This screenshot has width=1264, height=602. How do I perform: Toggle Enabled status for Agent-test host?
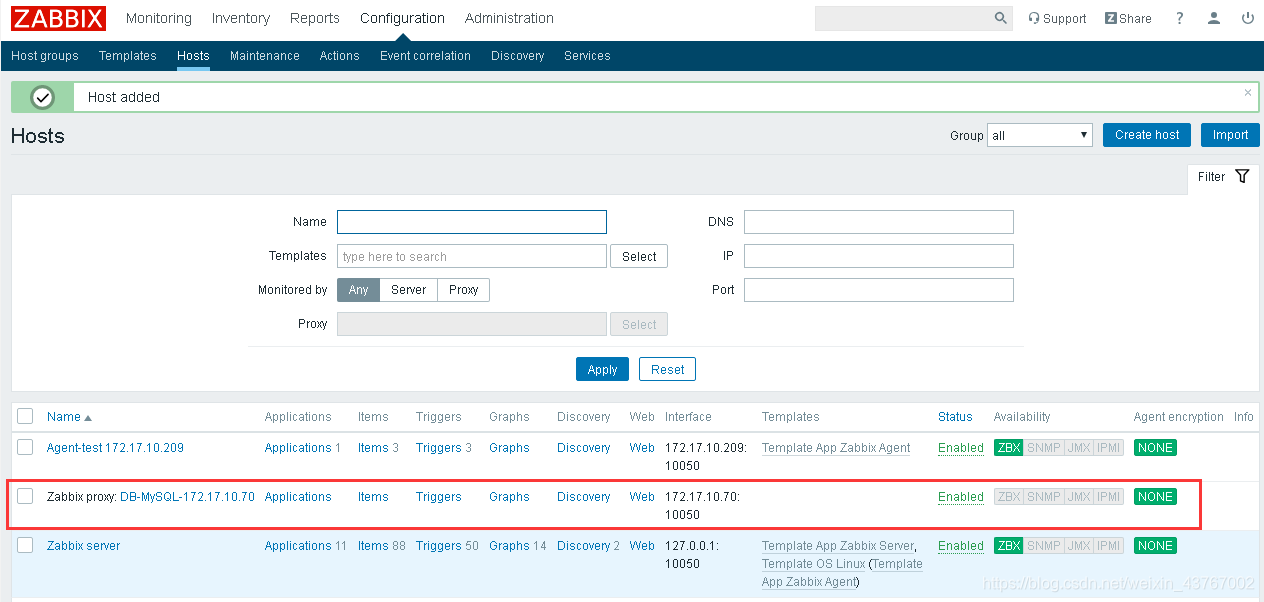(x=961, y=448)
